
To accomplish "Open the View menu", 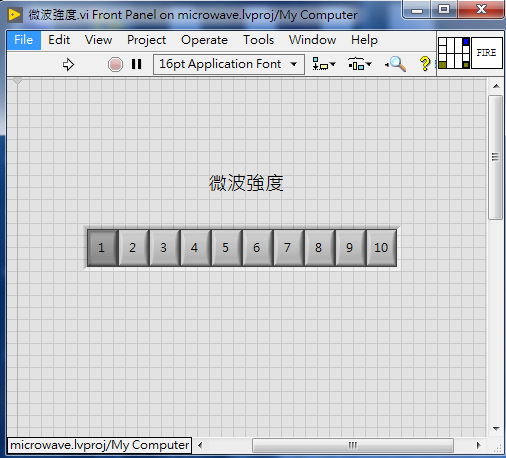I will [98, 40].
